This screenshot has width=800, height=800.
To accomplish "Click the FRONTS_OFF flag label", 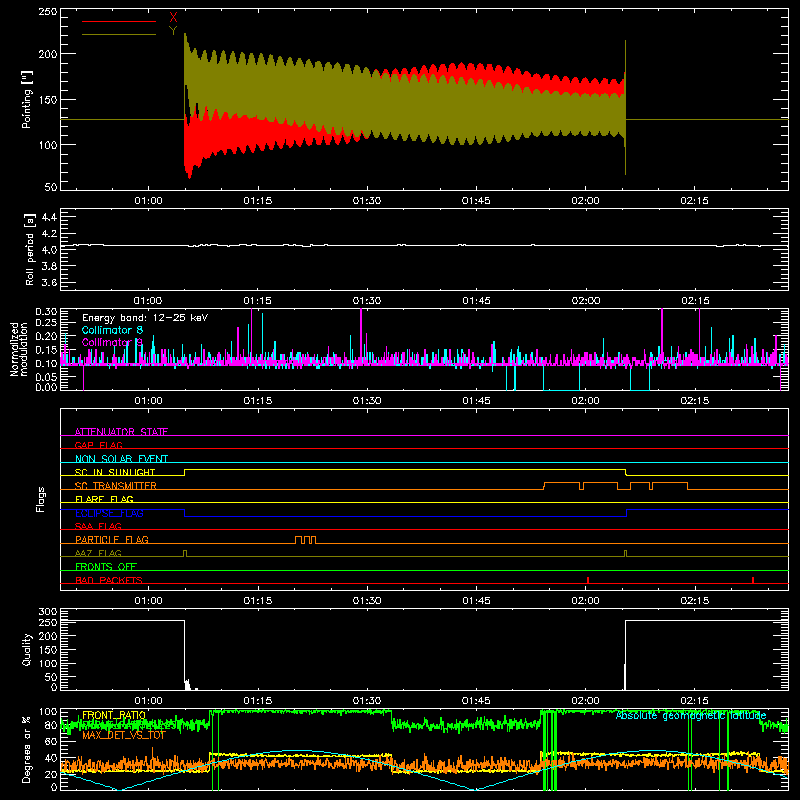I will click(106, 567).
